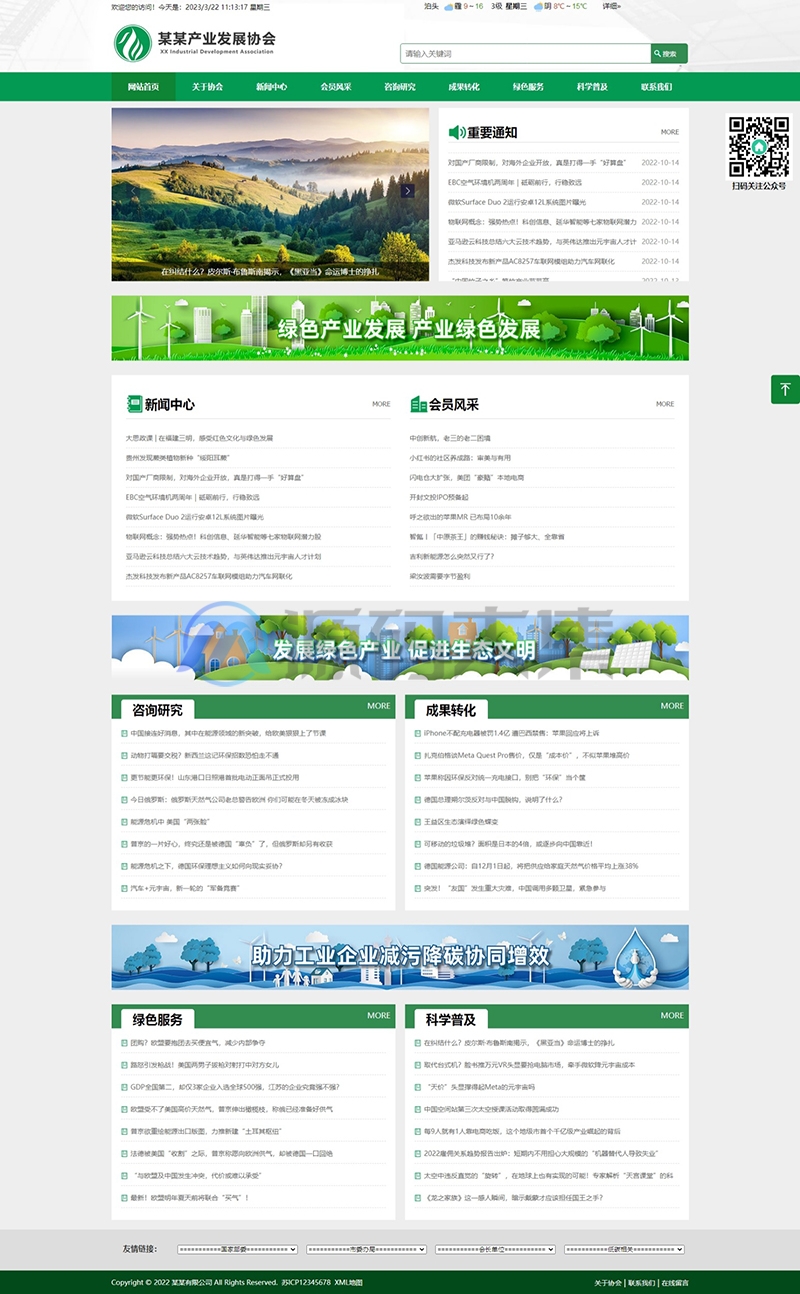
Task: Open 科学普及 item 取代台式机？
Action: pos(529,1064)
